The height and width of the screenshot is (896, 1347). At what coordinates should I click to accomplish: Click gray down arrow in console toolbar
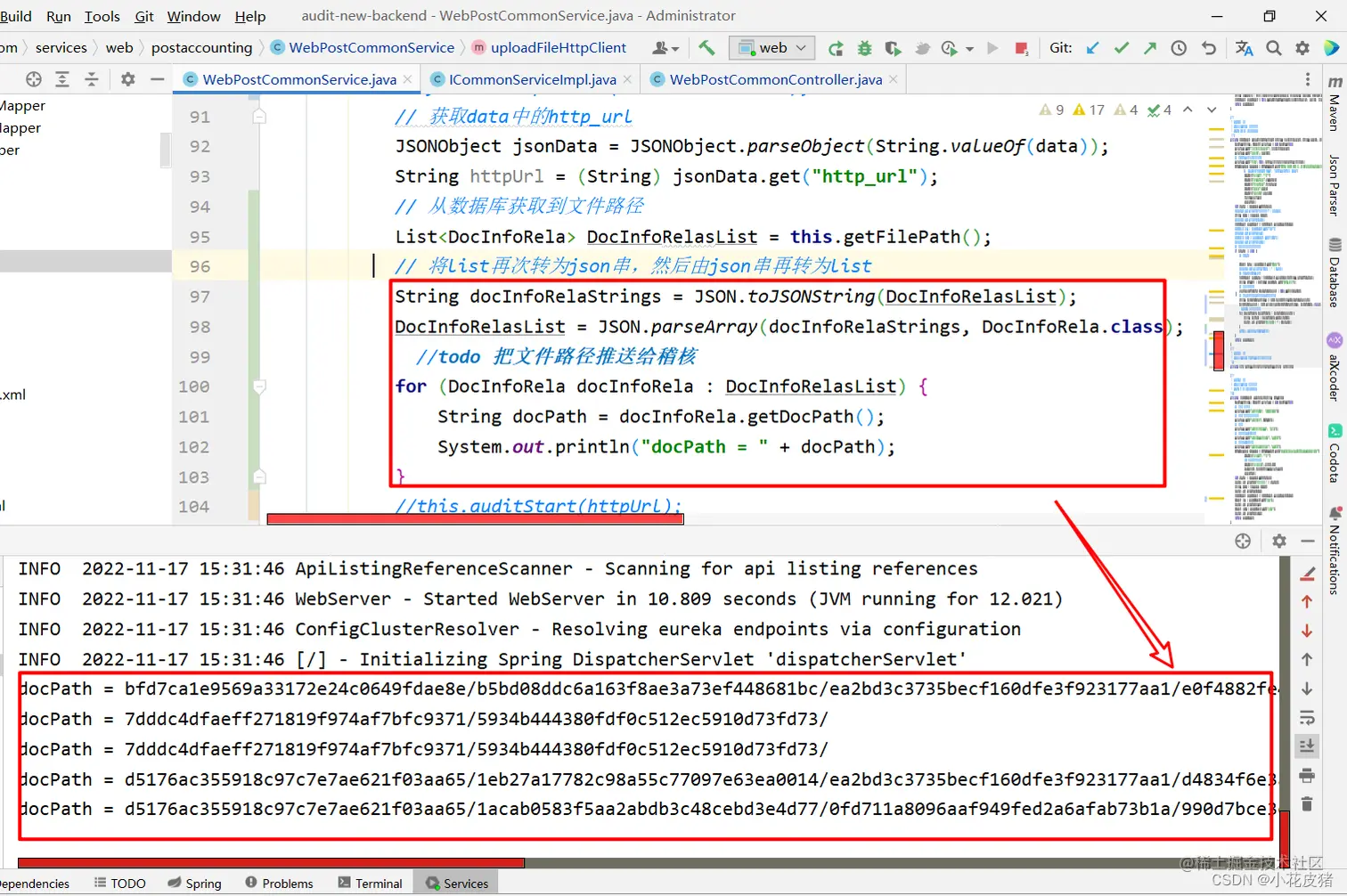(1307, 688)
